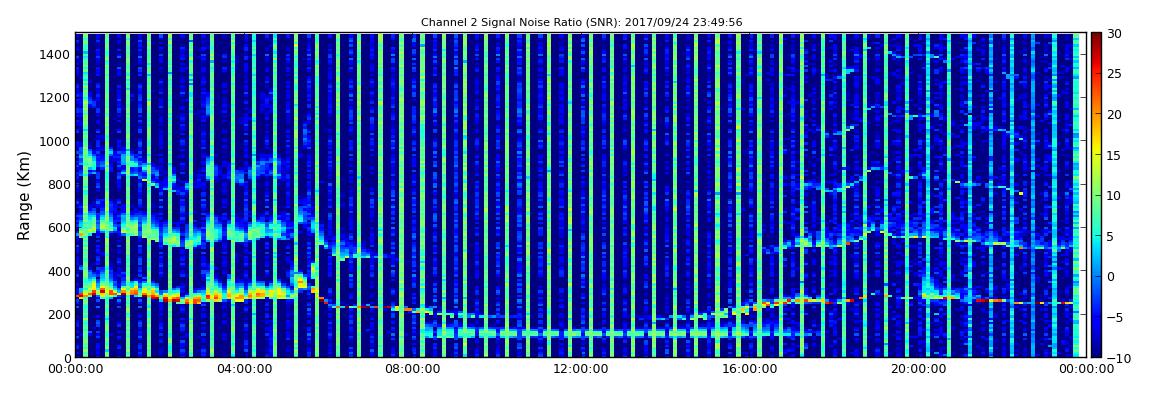Click the colorbar value 15
Image resolution: width=1150 pixels, height=407 pixels.
1115,155
